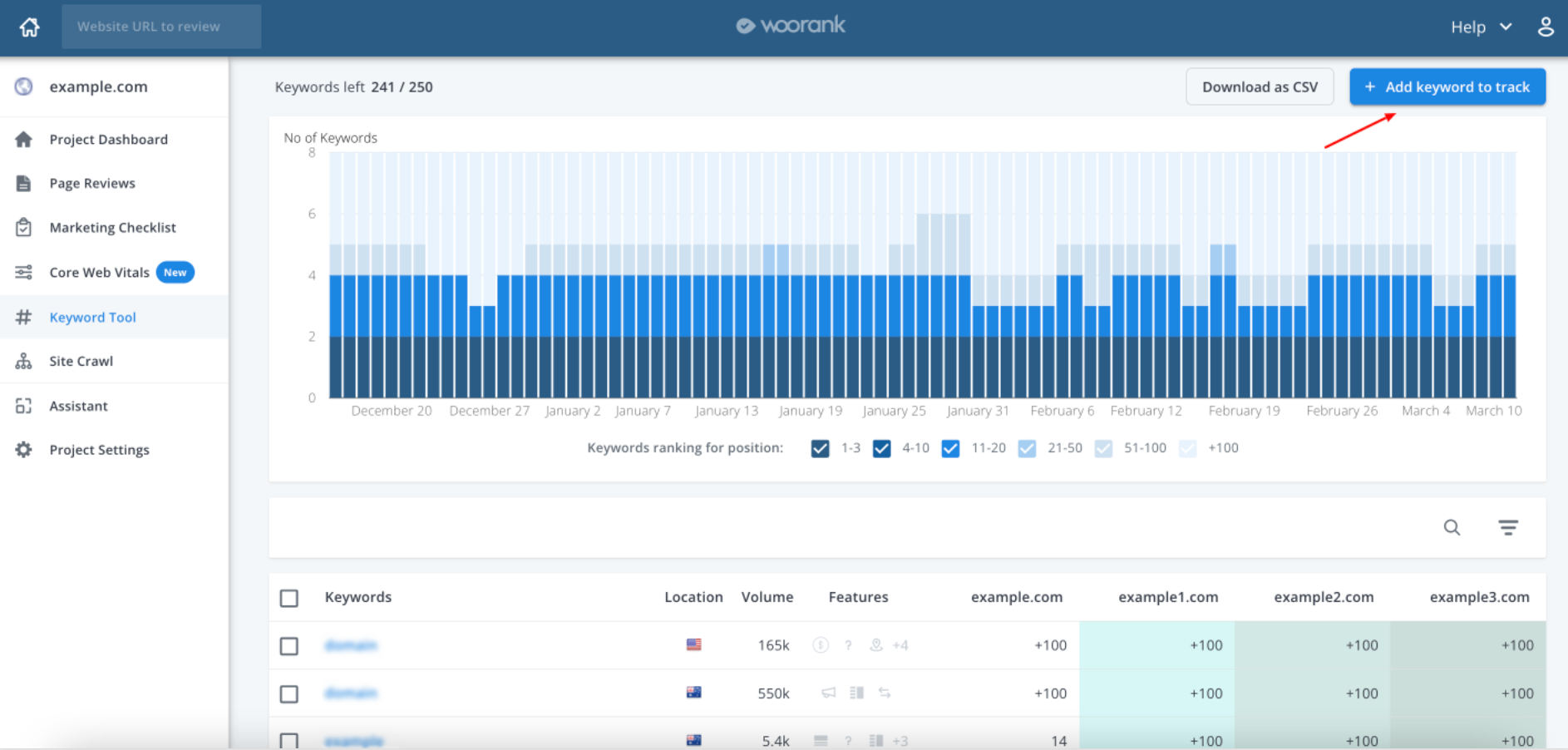Click the 550k volume value

pyautogui.click(x=773, y=693)
